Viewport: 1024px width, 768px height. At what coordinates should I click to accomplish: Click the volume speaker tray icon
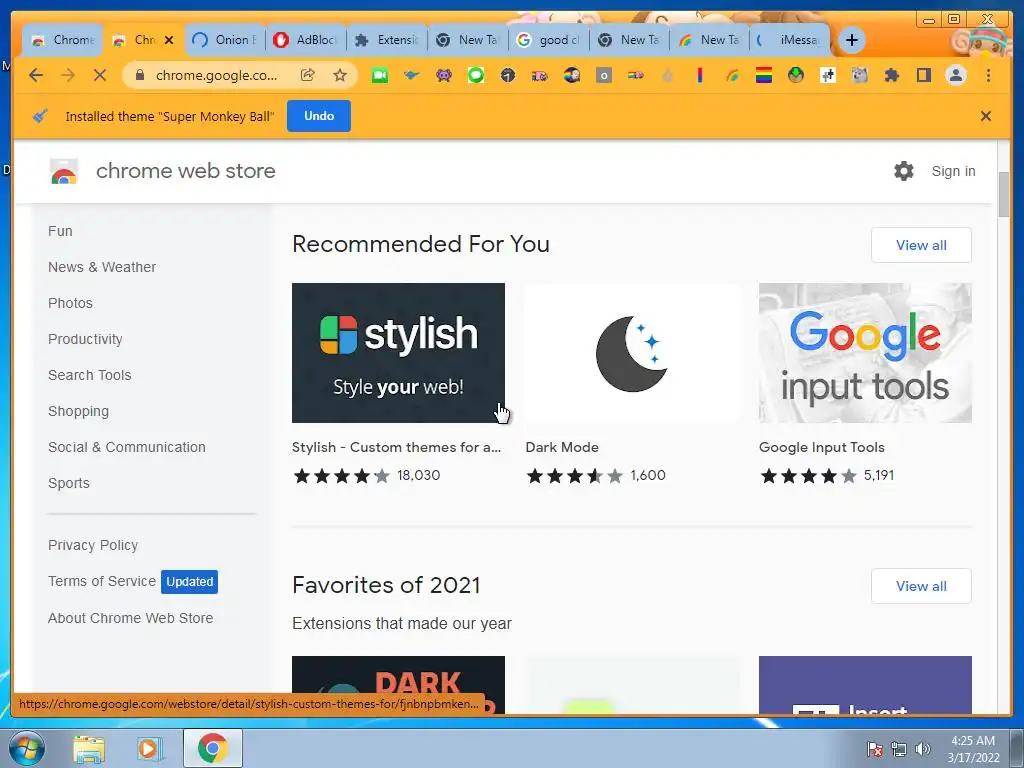[923, 749]
